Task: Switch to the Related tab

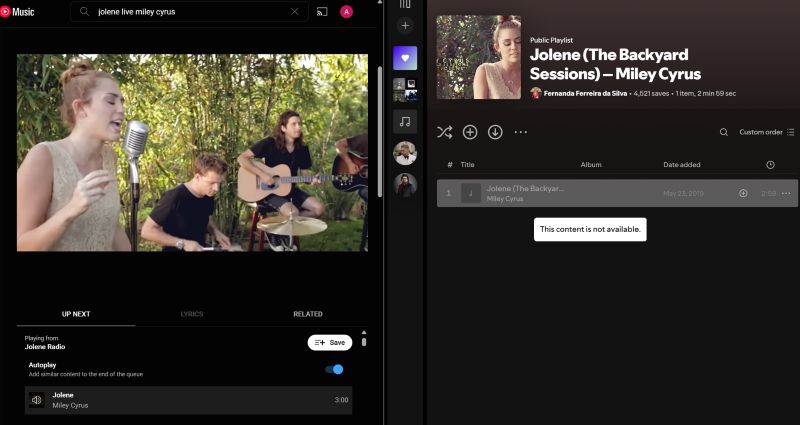Action: point(307,314)
